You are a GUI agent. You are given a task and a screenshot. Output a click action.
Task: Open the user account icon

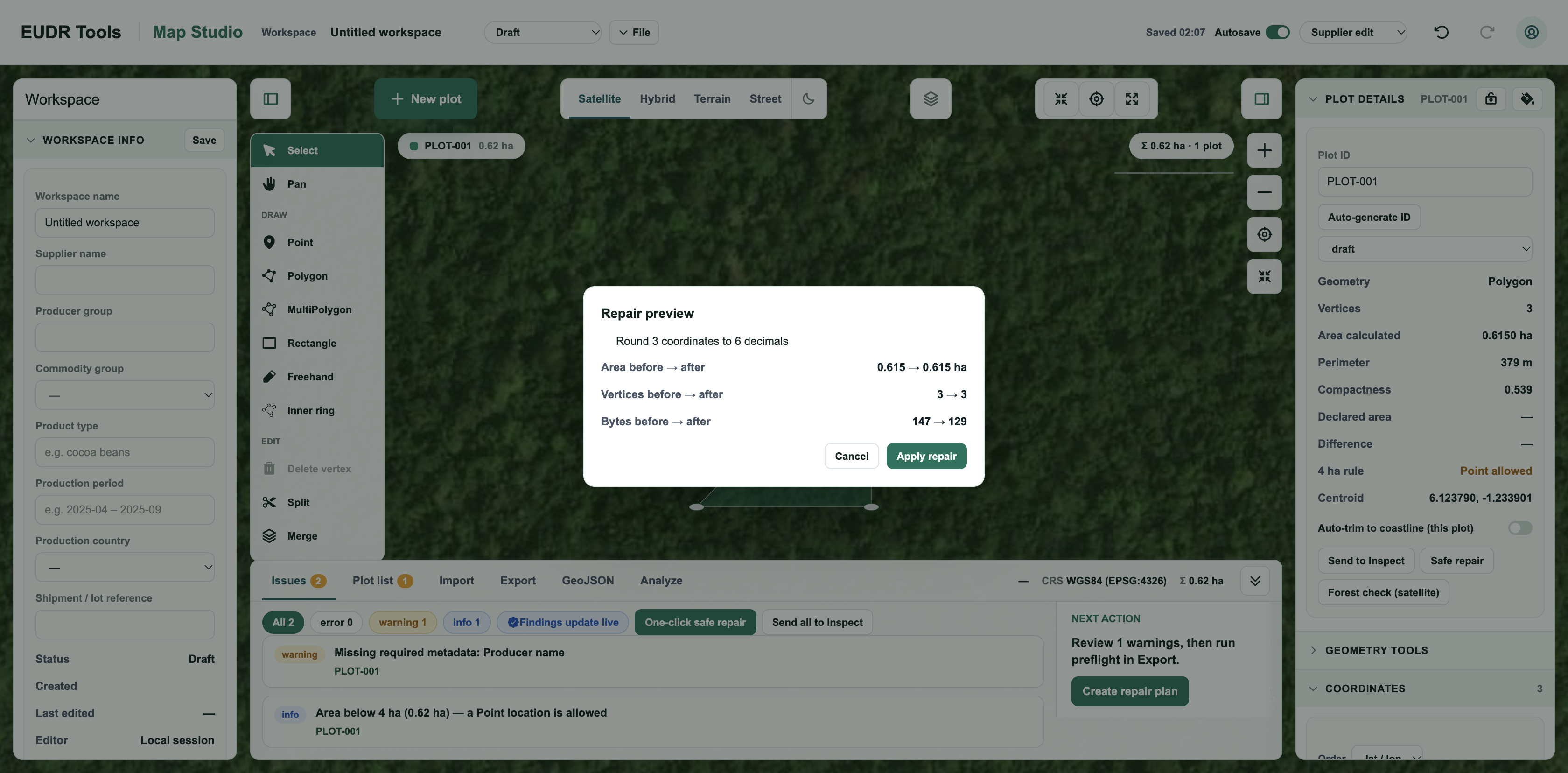coord(1531,32)
